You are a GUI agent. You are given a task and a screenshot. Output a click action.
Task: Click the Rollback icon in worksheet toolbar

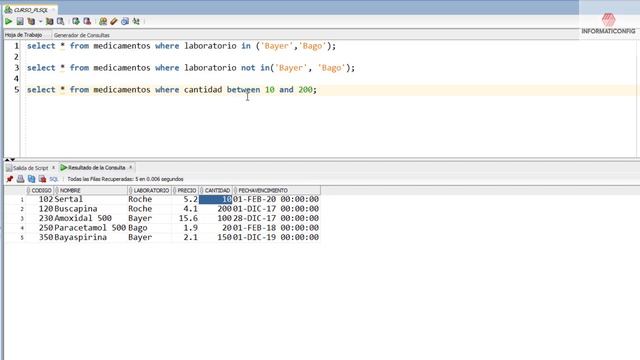click(x=87, y=21)
